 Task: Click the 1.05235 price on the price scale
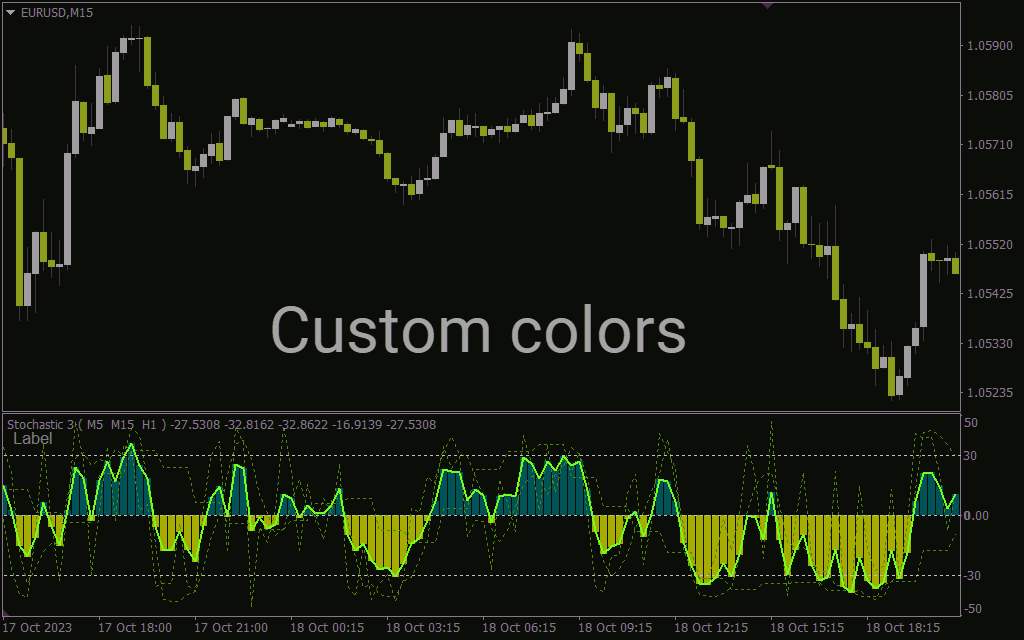pos(990,393)
